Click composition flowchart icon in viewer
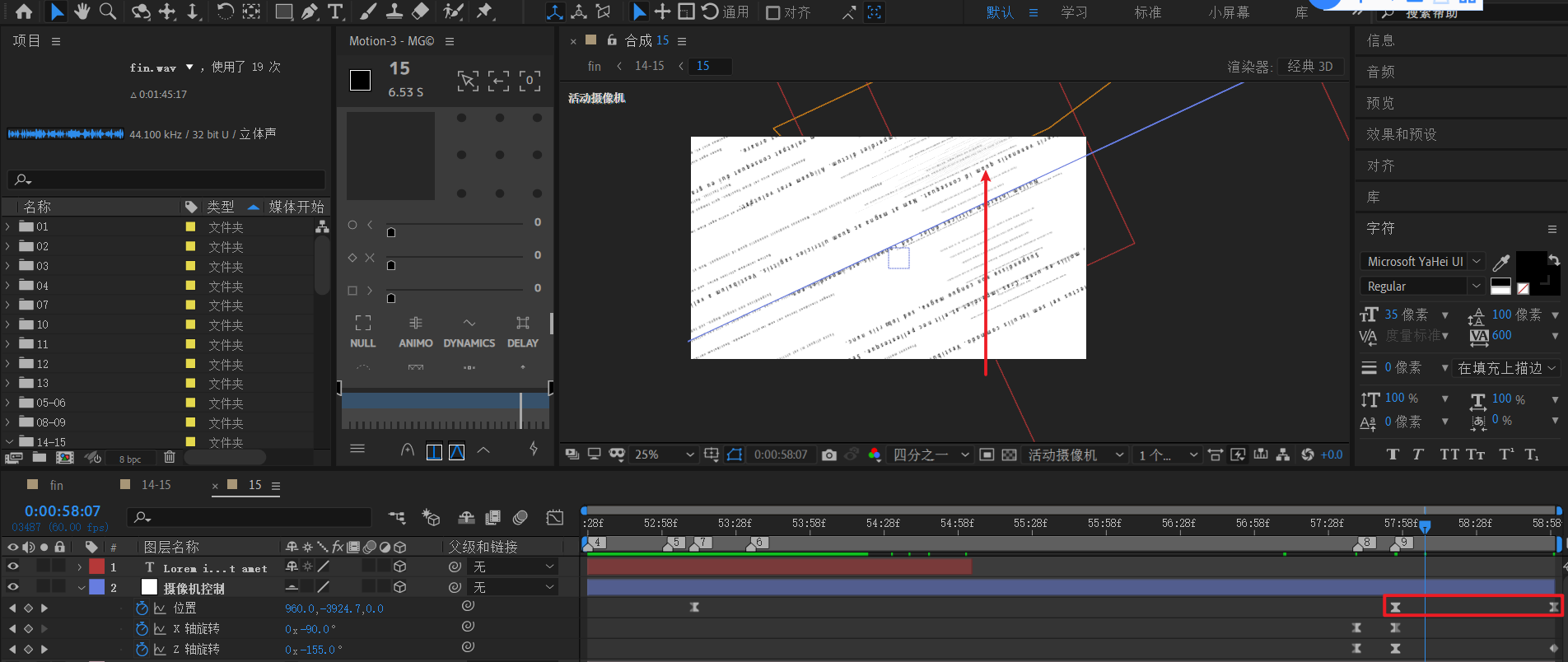1568x662 pixels. [1283, 455]
